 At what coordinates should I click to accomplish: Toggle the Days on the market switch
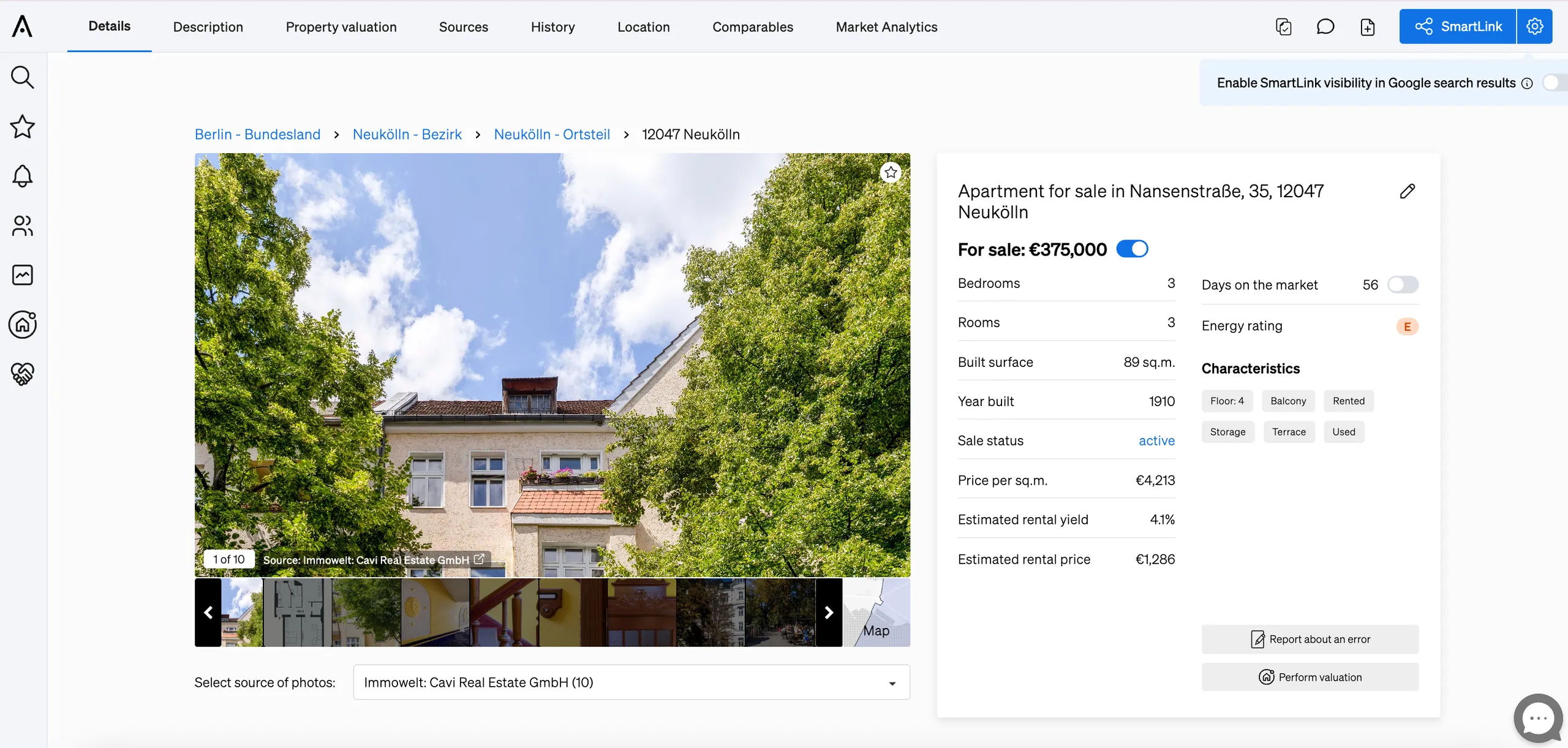point(1403,284)
